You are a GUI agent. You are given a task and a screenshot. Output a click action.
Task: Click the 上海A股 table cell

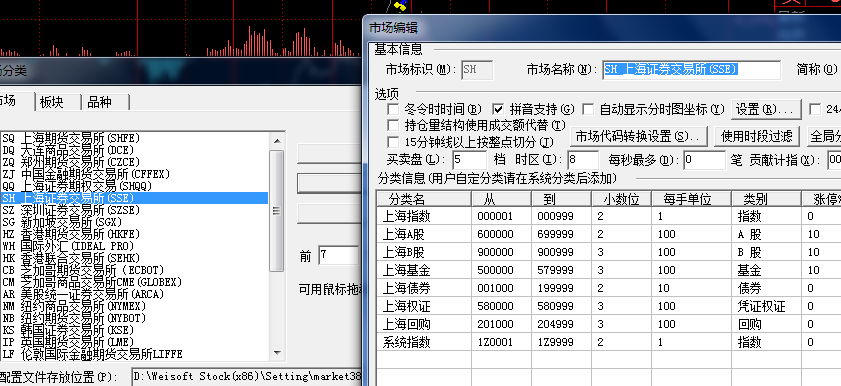pyautogui.click(x=424, y=234)
